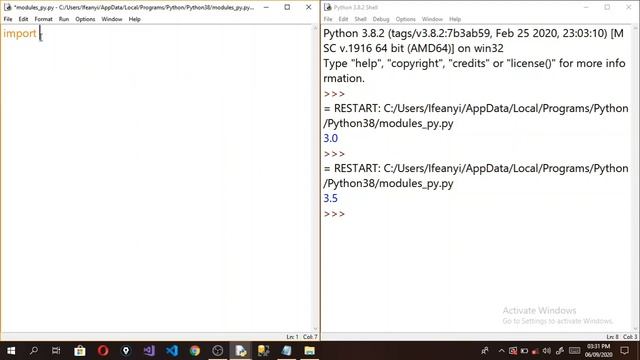Close the Python Shell window

(x=629, y=7)
